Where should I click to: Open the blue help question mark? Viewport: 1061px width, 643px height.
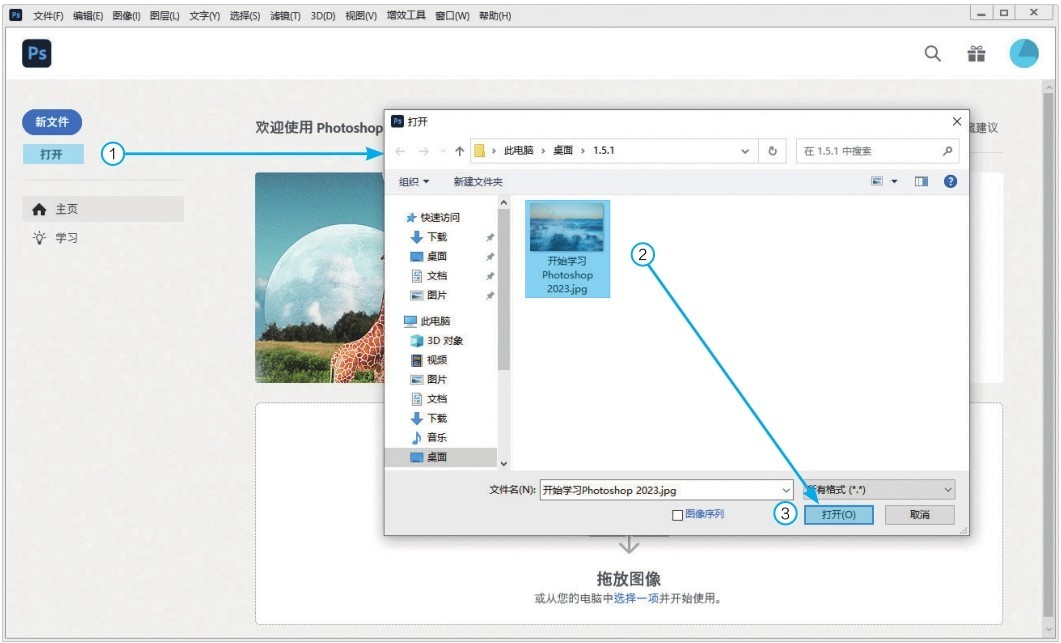[x=950, y=181]
